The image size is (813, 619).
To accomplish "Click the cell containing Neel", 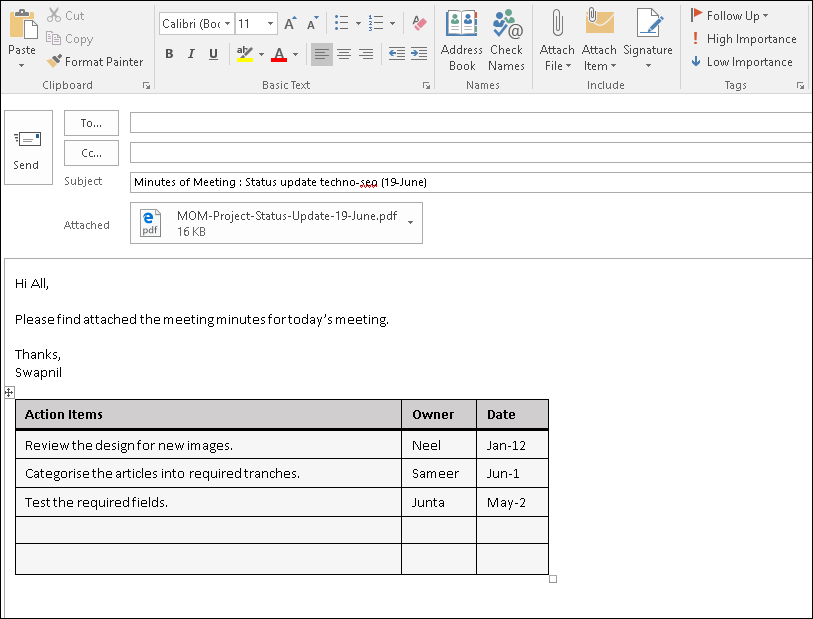I will (x=439, y=445).
